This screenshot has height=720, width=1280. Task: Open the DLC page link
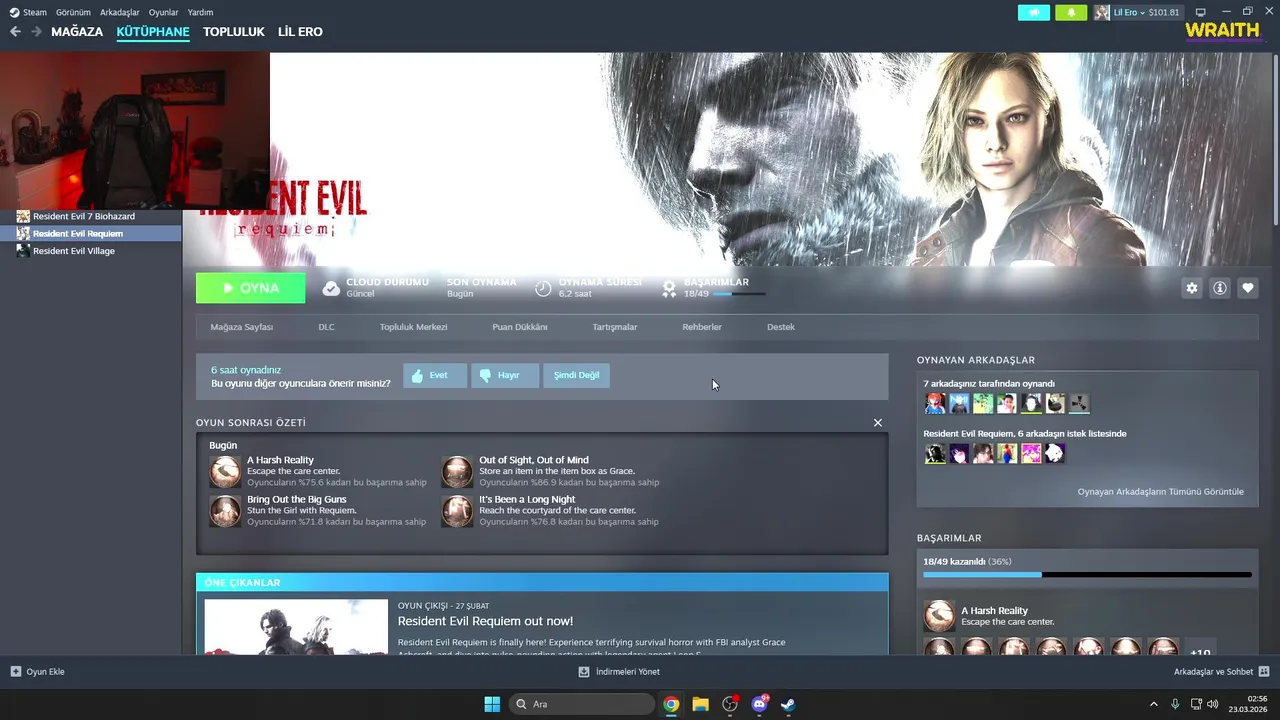[x=326, y=327]
